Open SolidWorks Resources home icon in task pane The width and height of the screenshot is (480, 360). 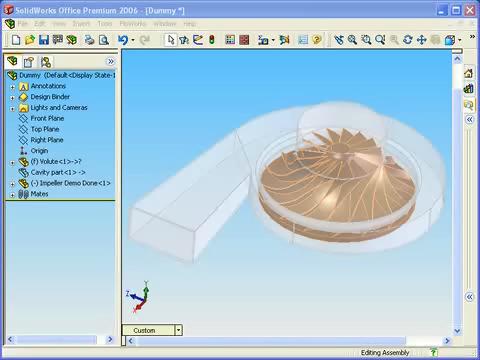(469, 73)
